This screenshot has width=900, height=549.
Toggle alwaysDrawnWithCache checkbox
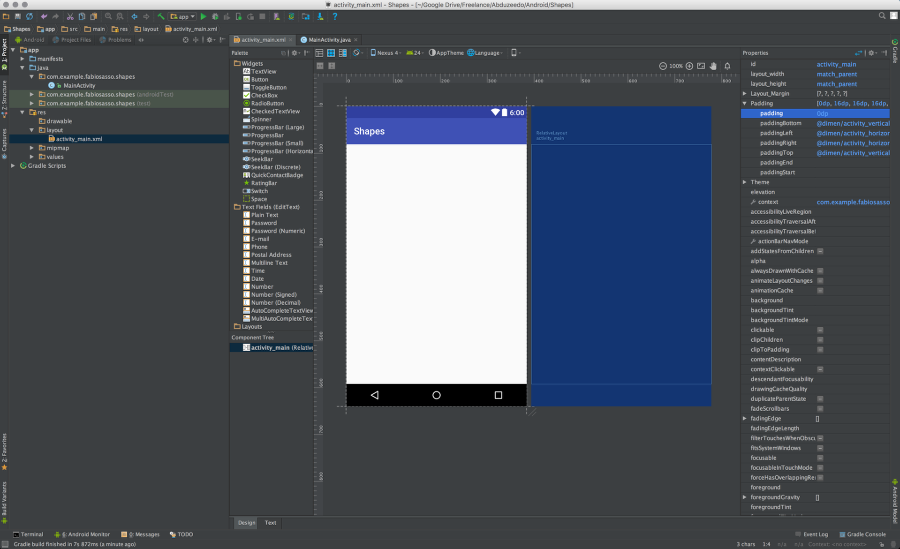point(820,271)
